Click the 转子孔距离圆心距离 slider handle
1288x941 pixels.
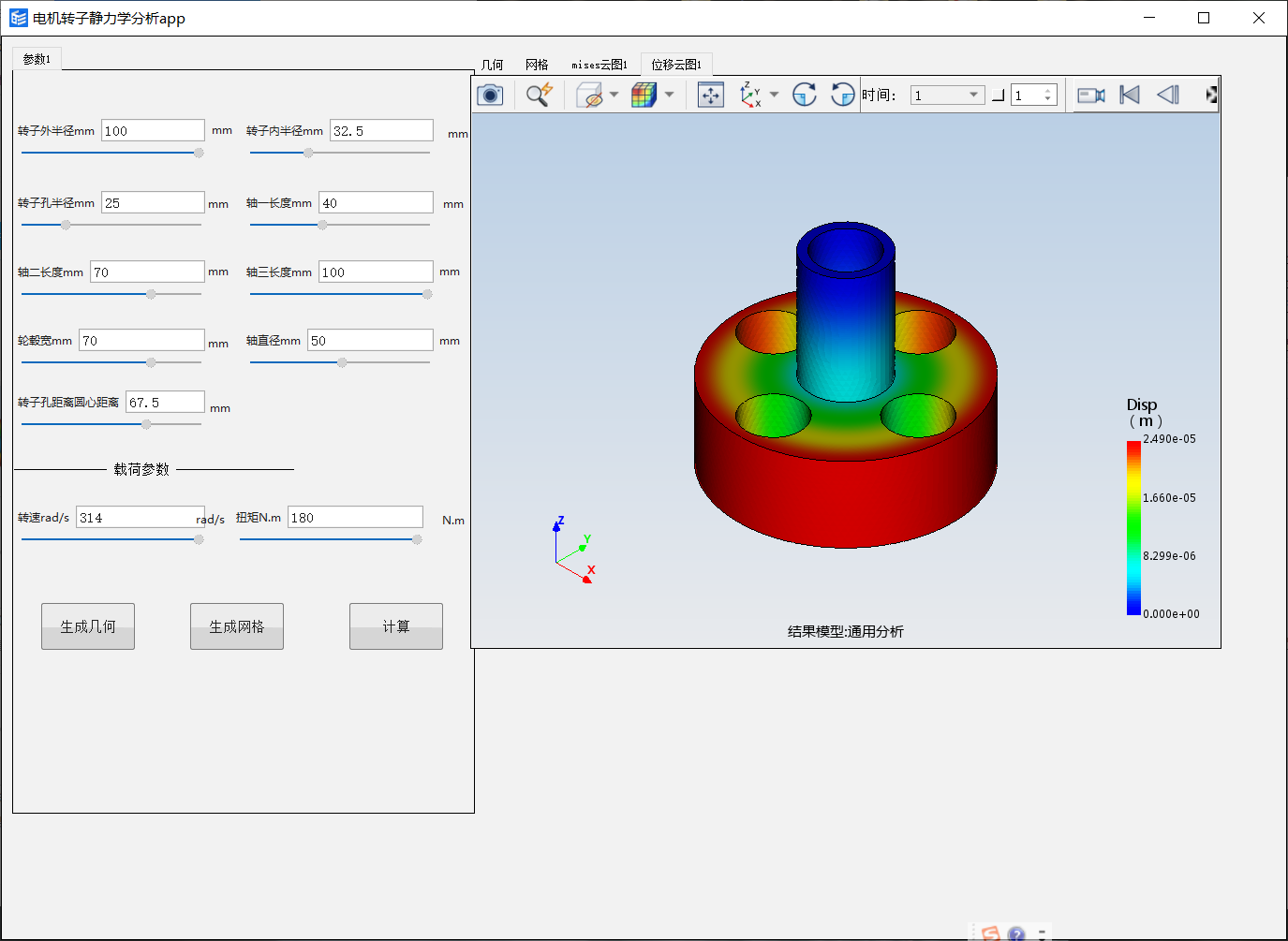point(146,424)
